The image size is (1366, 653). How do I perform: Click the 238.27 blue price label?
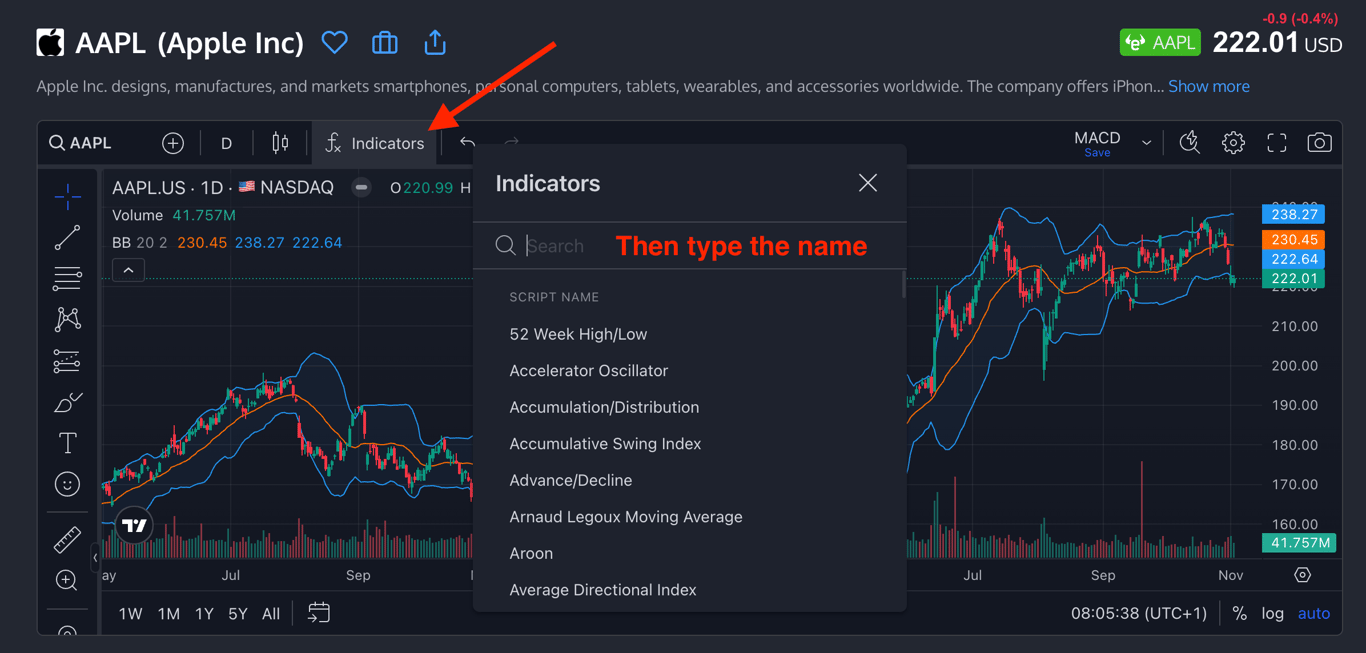point(1294,214)
